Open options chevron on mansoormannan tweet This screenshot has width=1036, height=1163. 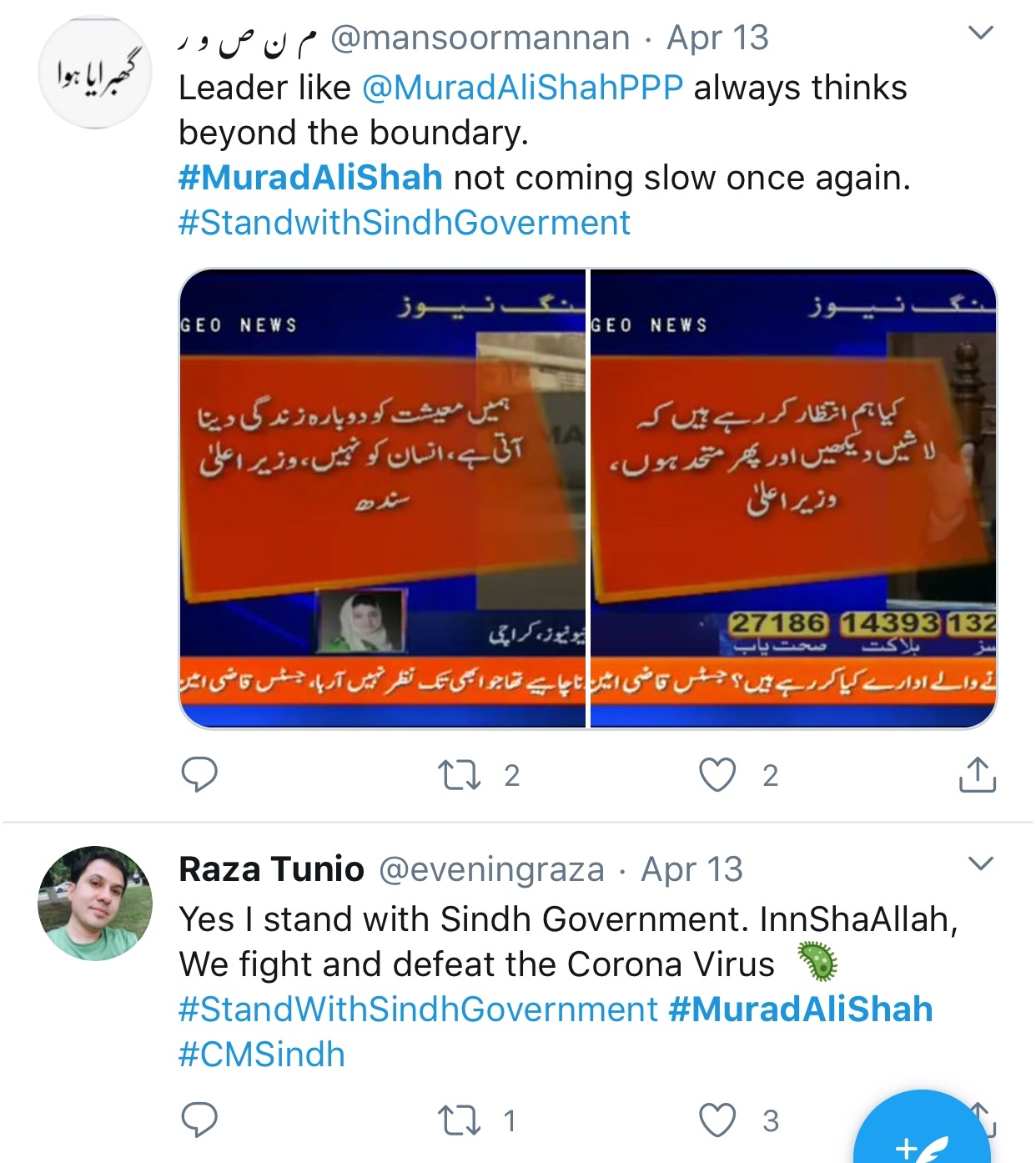(982, 33)
